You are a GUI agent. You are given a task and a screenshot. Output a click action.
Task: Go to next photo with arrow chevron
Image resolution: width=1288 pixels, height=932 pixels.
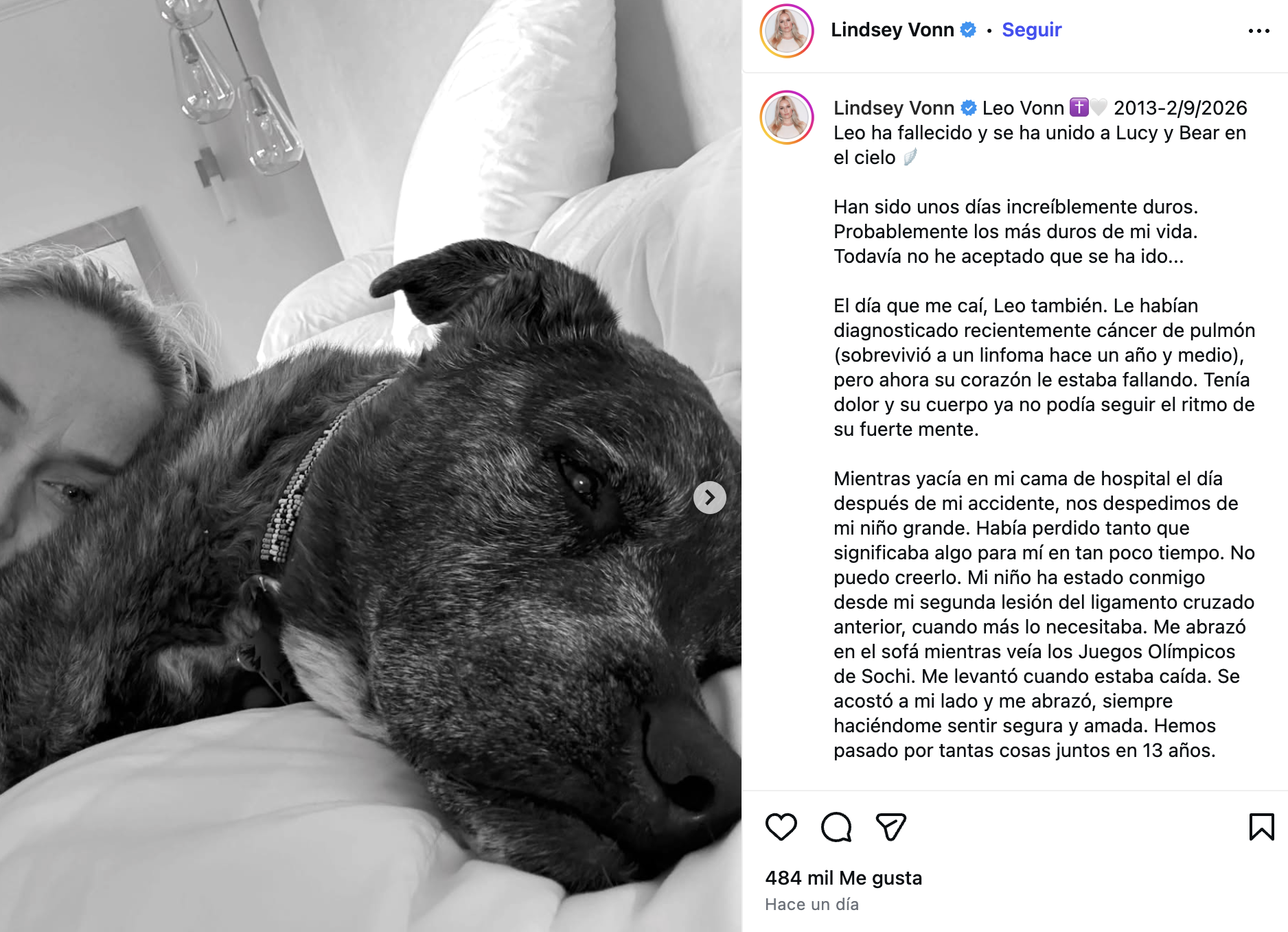click(710, 498)
